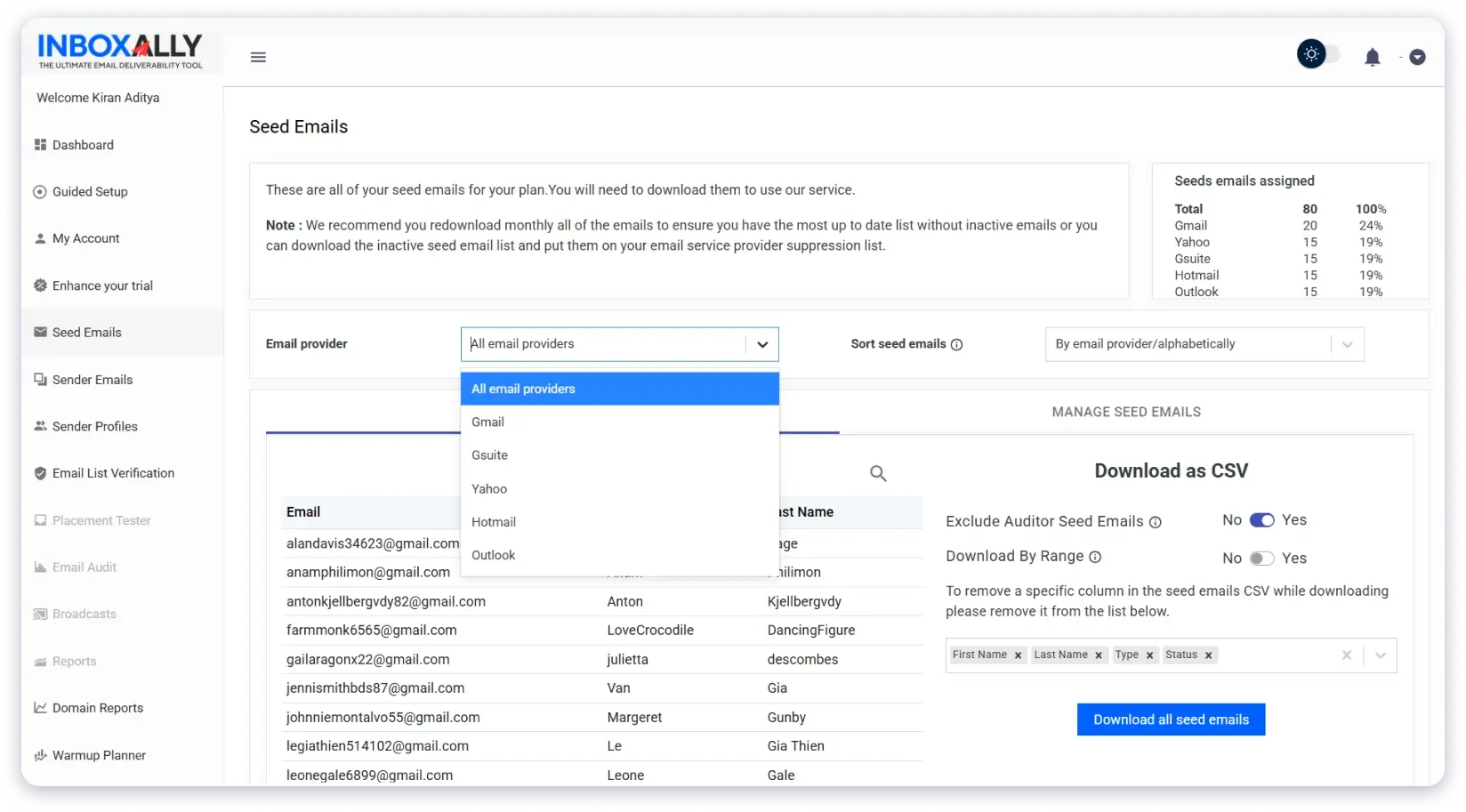Image resolution: width=1466 pixels, height=812 pixels.
Task: Toggle Download By Range switch
Action: tap(1261, 559)
